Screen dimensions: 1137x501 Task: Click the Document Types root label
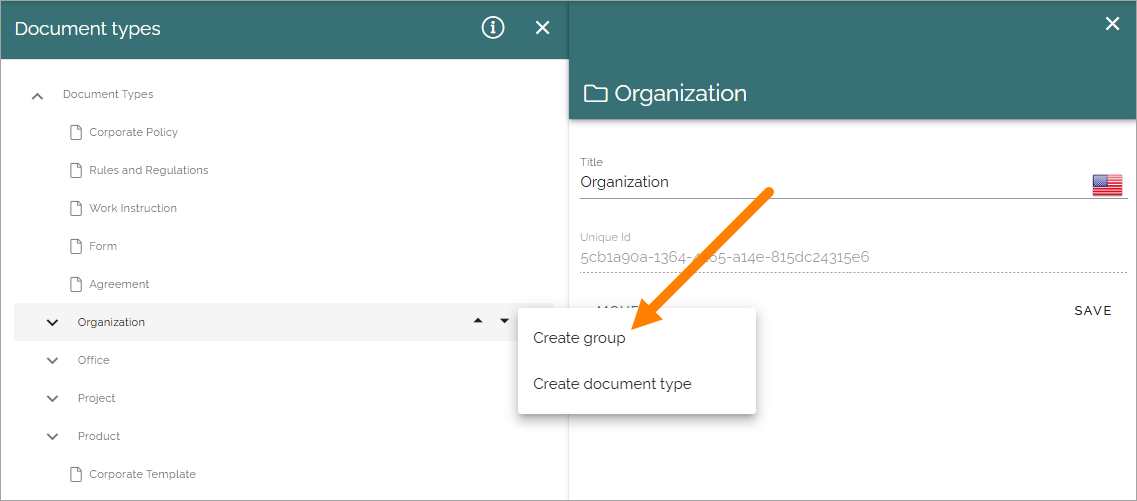[x=108, y=94]
